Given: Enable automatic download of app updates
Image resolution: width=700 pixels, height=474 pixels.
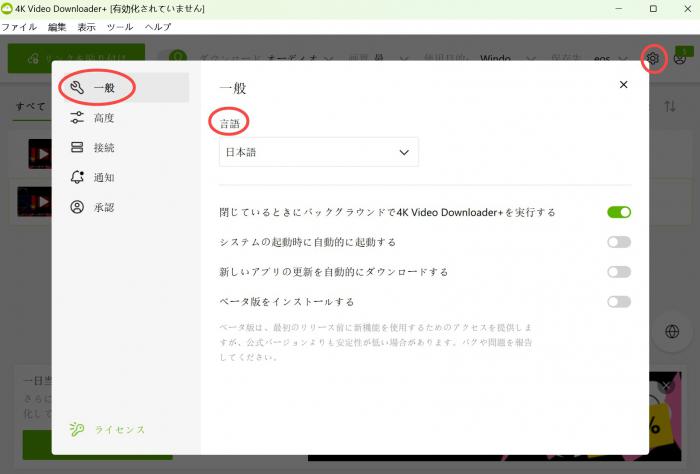Looking at the screenshot, I should 619,272.
